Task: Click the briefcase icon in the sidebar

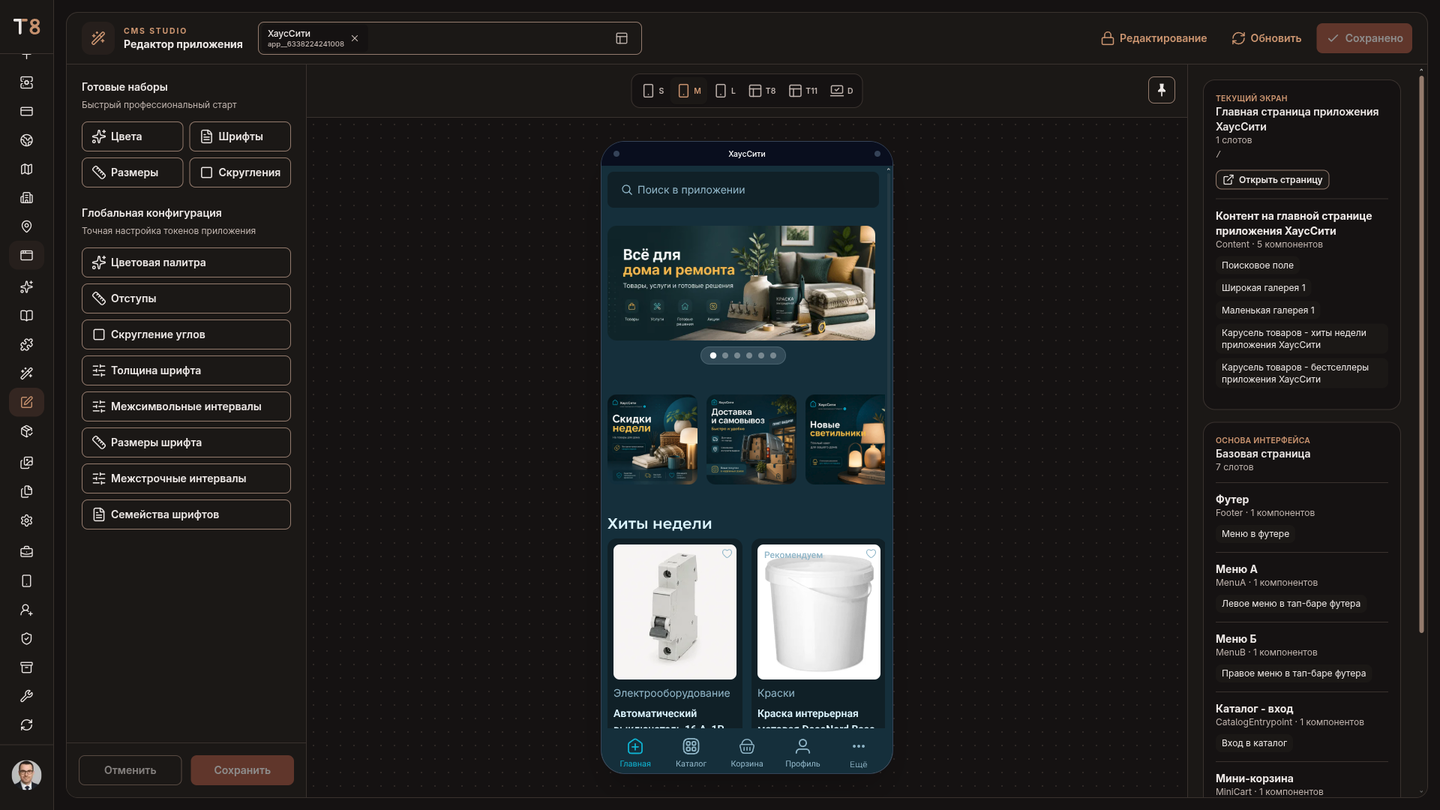Action: pos(27,551)
